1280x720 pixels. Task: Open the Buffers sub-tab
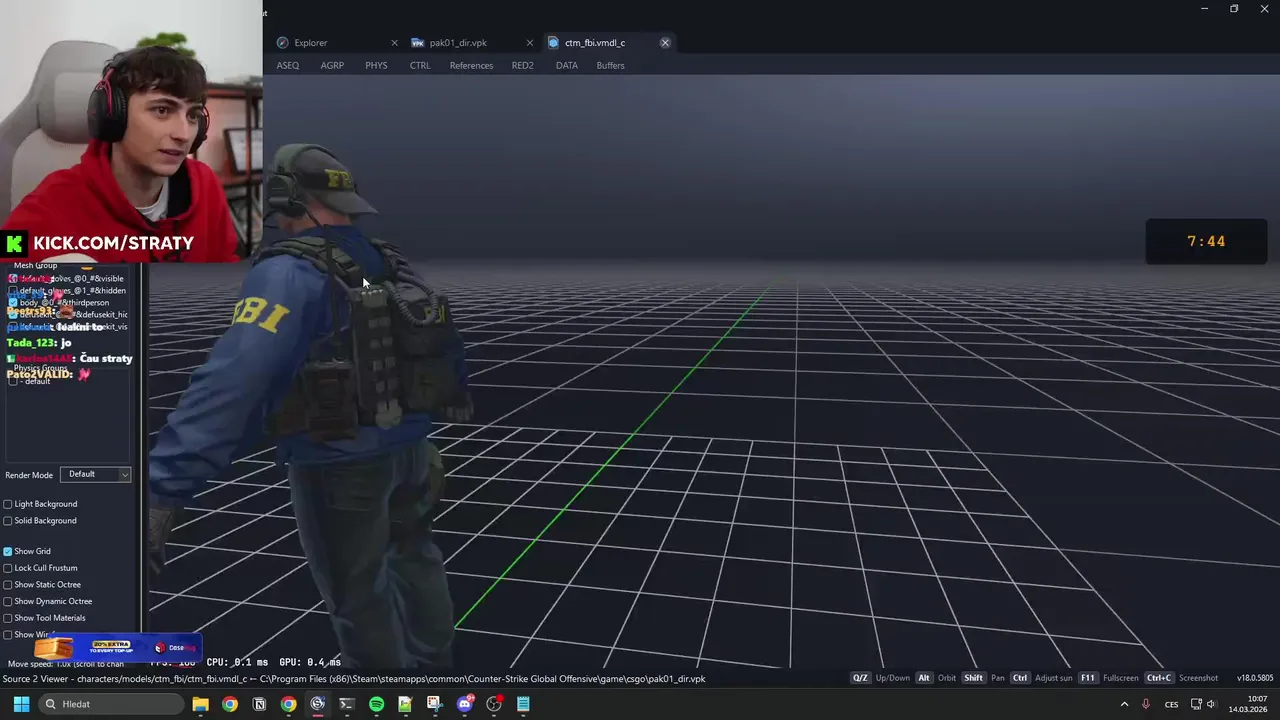pos(610,66)
